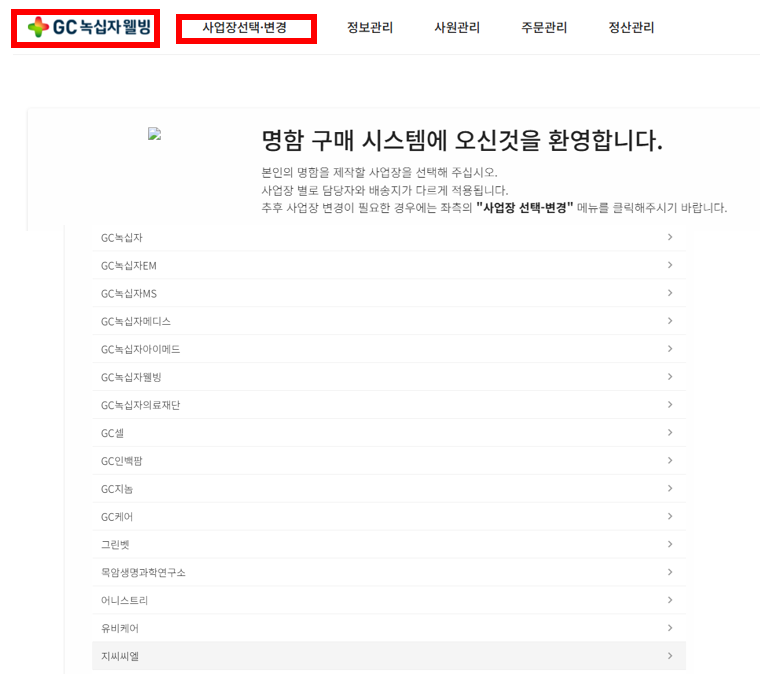Click the arrow icon on the 유비케어 row
Image resolution: width=760 pixels, height=700 pixels.
[670, 628]
